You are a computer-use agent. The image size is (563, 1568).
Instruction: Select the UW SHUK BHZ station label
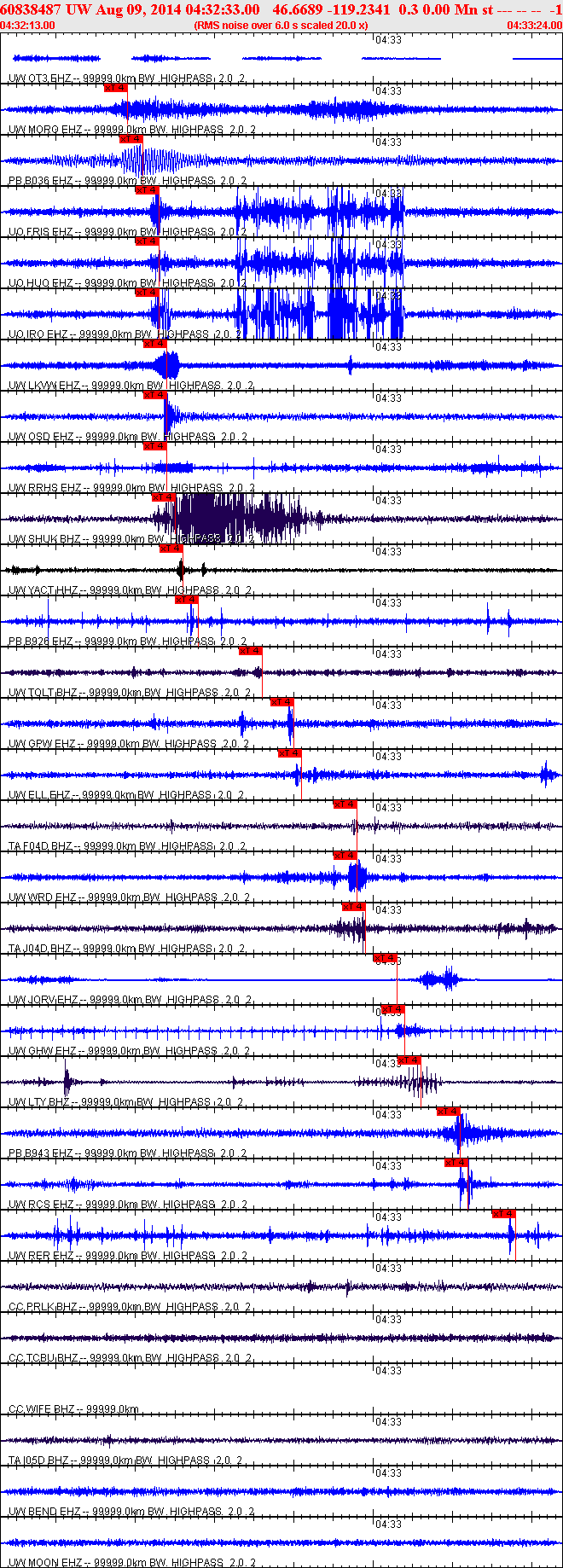click(44, 538)
